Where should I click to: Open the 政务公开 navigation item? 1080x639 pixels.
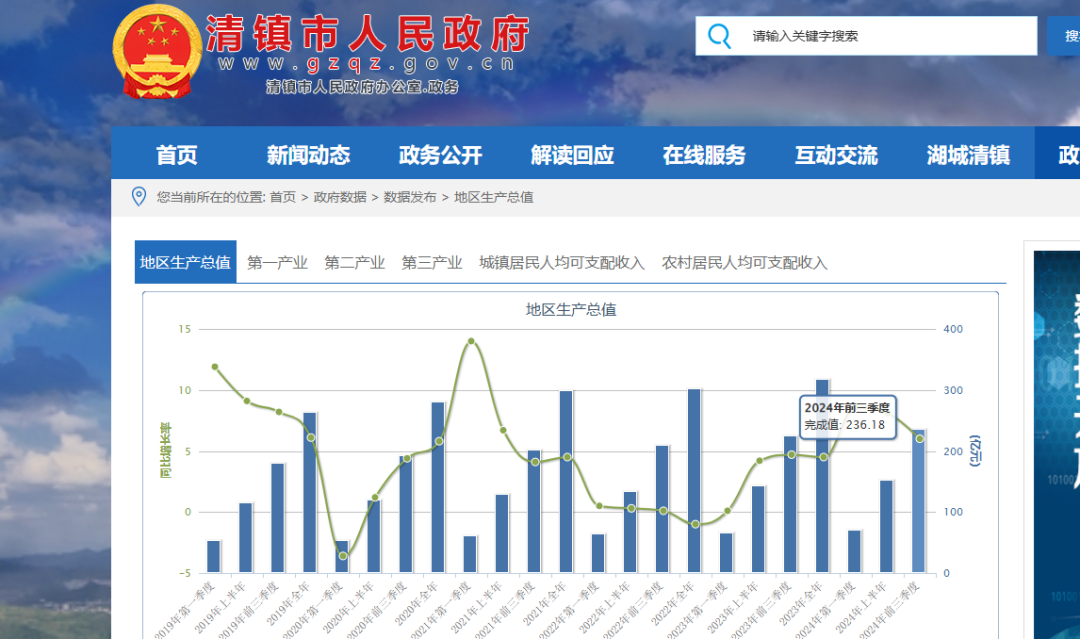[440, 155]
